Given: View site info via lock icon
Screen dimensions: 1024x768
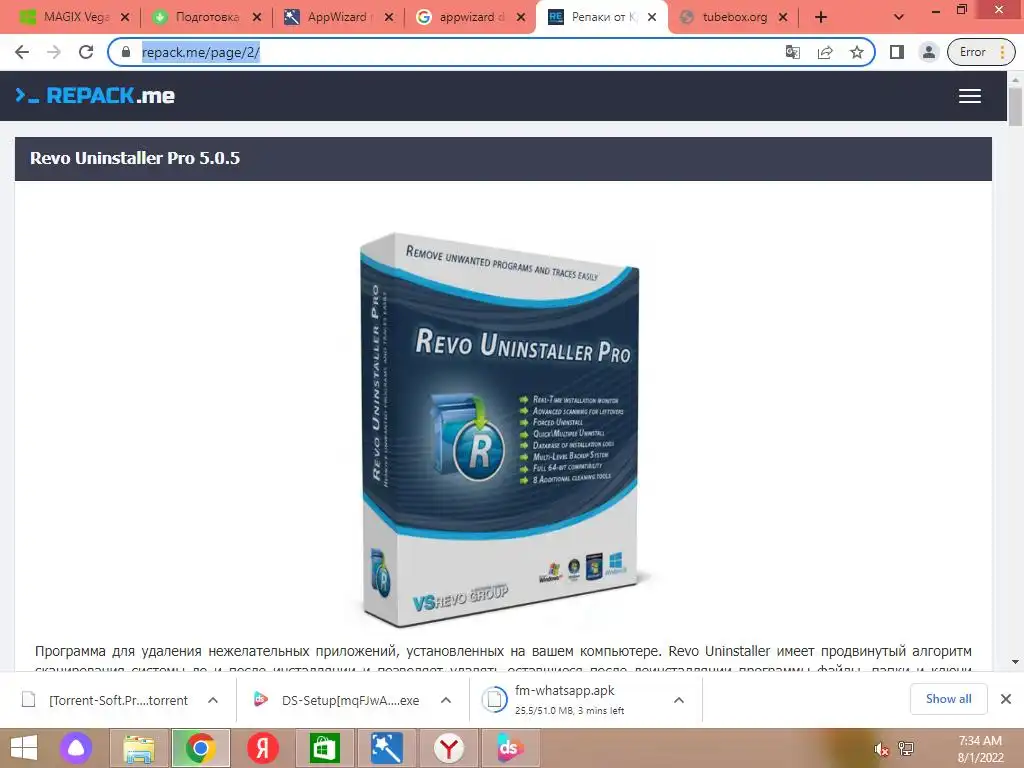Looking at the screenshot, I should (126, 52).
